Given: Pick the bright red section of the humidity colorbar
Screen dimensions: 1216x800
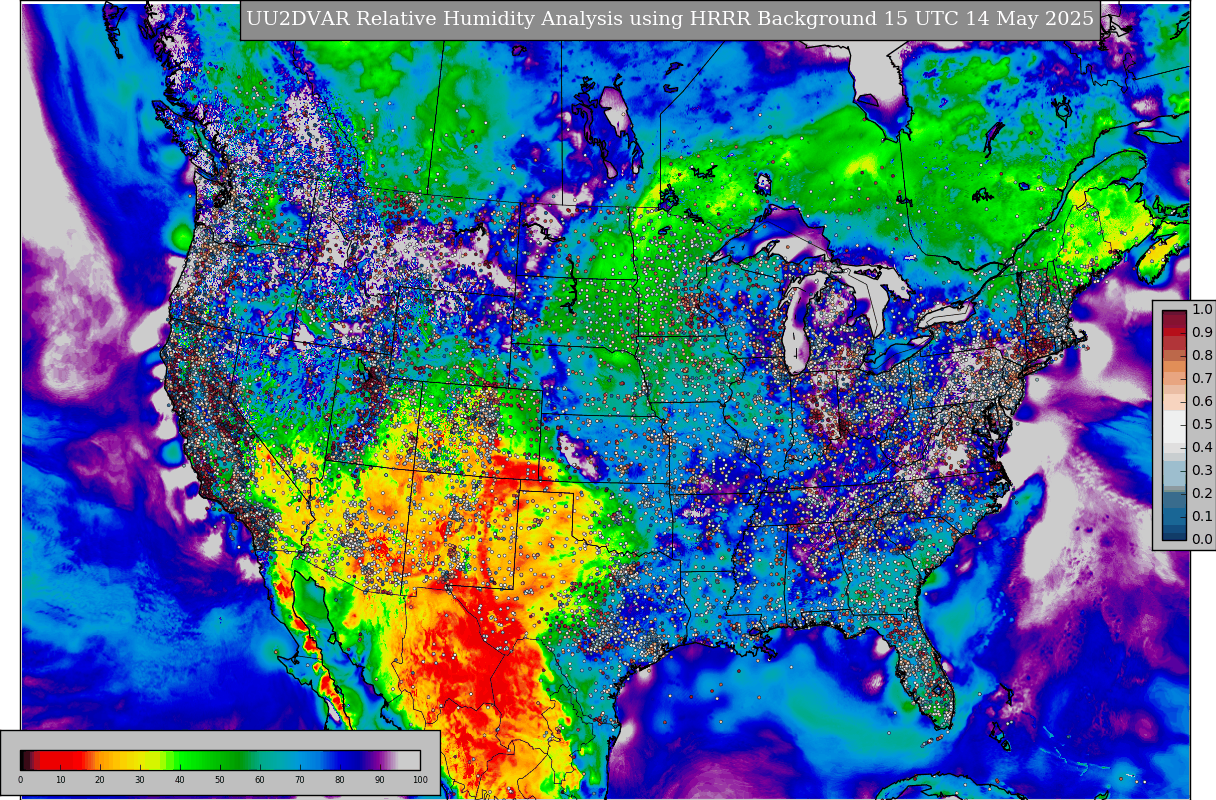Looking at the screenshot, I should (60, 760).
